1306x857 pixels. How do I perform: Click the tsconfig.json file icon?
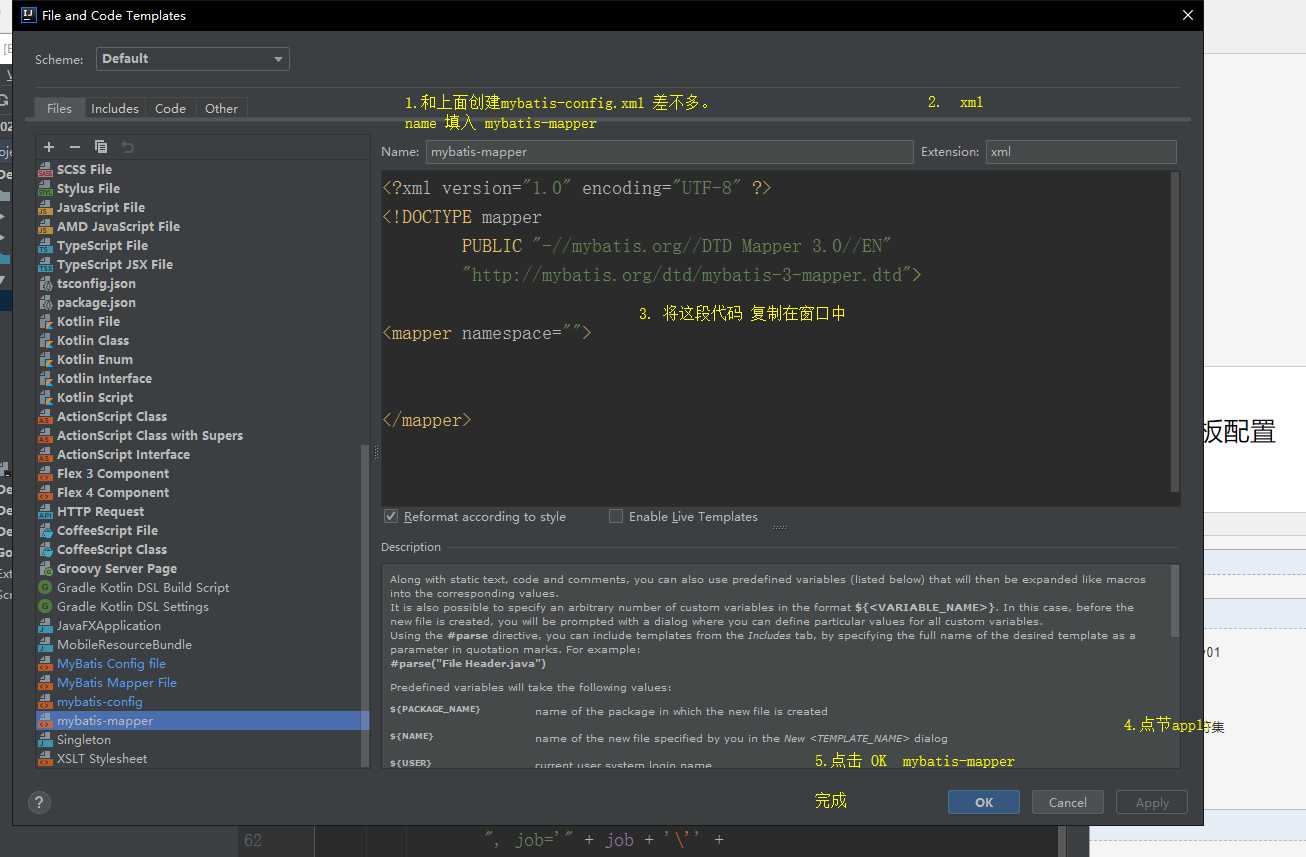[x=45, y=284]
